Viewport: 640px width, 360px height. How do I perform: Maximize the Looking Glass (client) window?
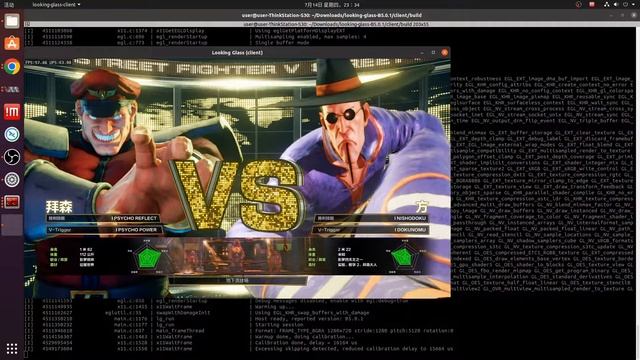click(x=433, y=52)
